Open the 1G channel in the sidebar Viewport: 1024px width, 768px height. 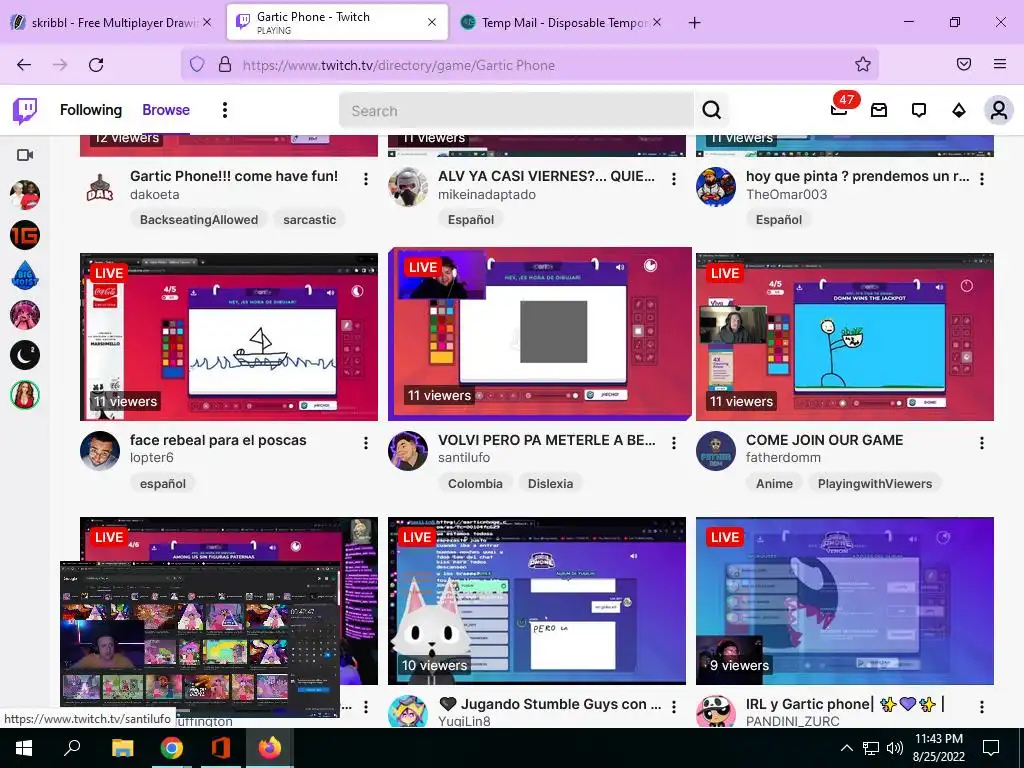coord(25,235)
